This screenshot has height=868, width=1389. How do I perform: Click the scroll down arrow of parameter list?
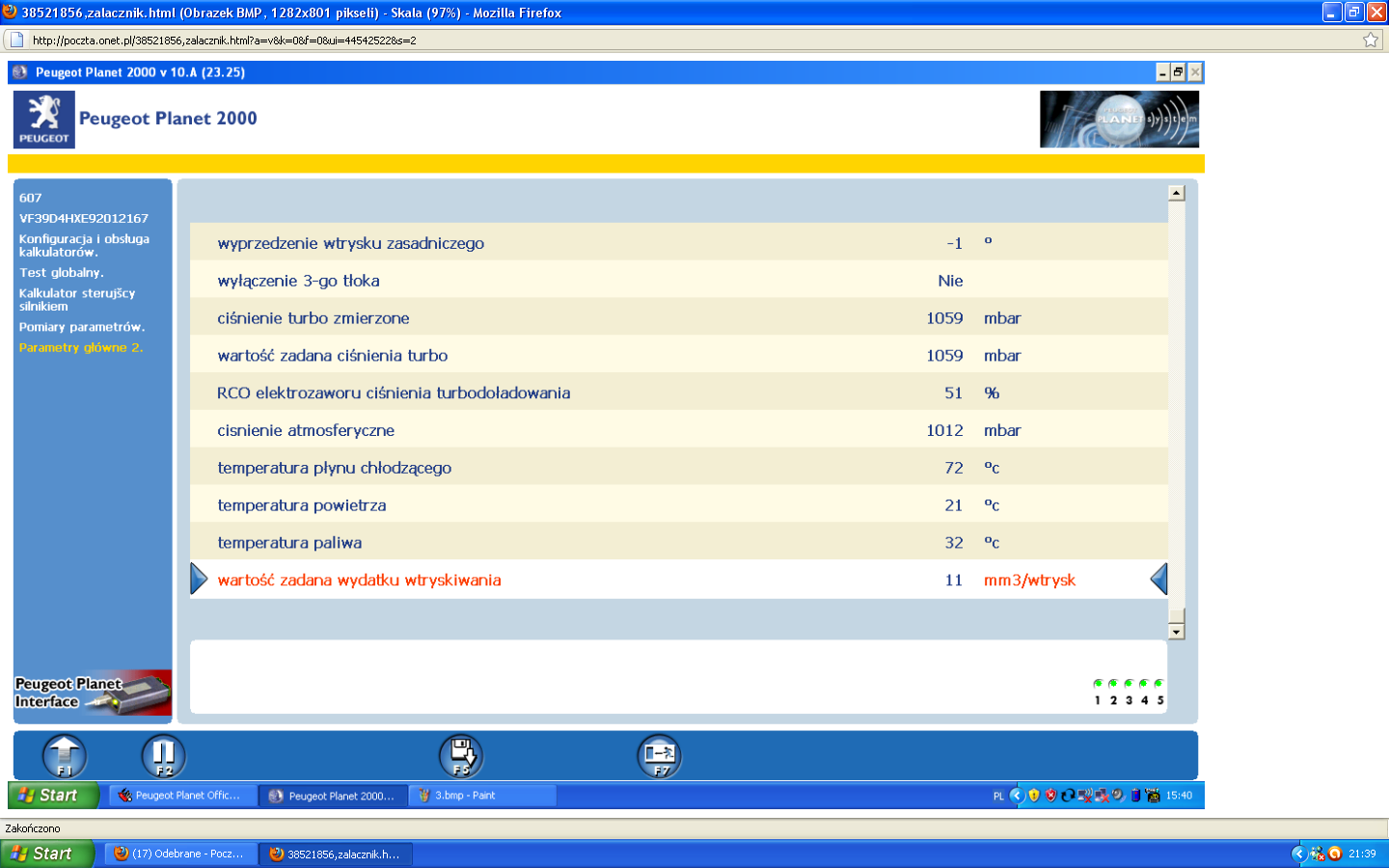click(x=1176, y=632)
